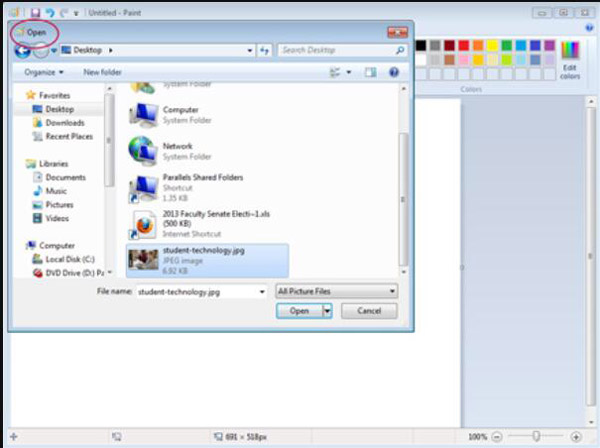Viewport: 600px width, 448px height.
Task: Select Favorites in the navigation pane
Action: coord(54,95)
